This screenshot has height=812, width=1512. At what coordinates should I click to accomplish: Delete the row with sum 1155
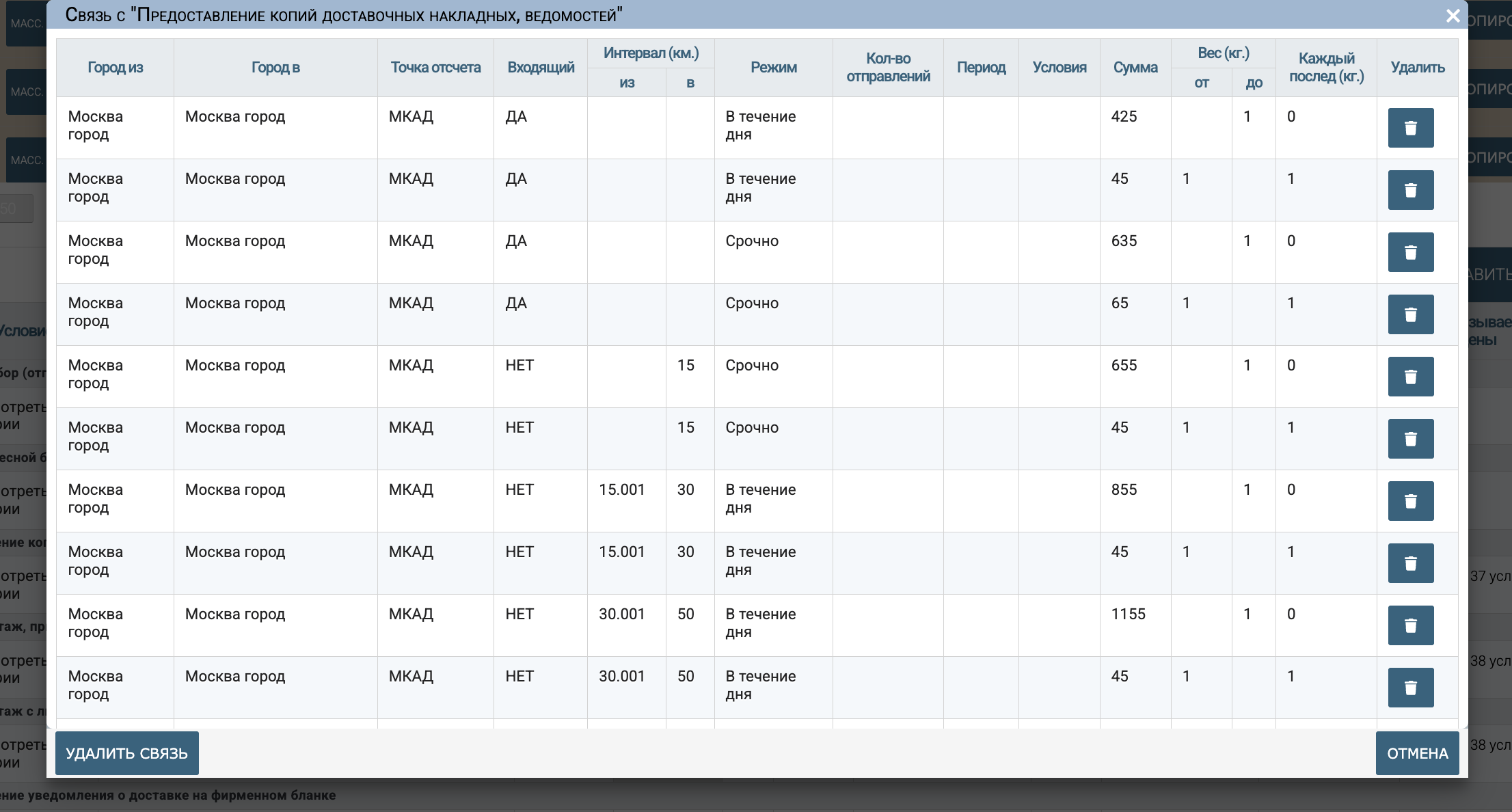click(1410, 625)
